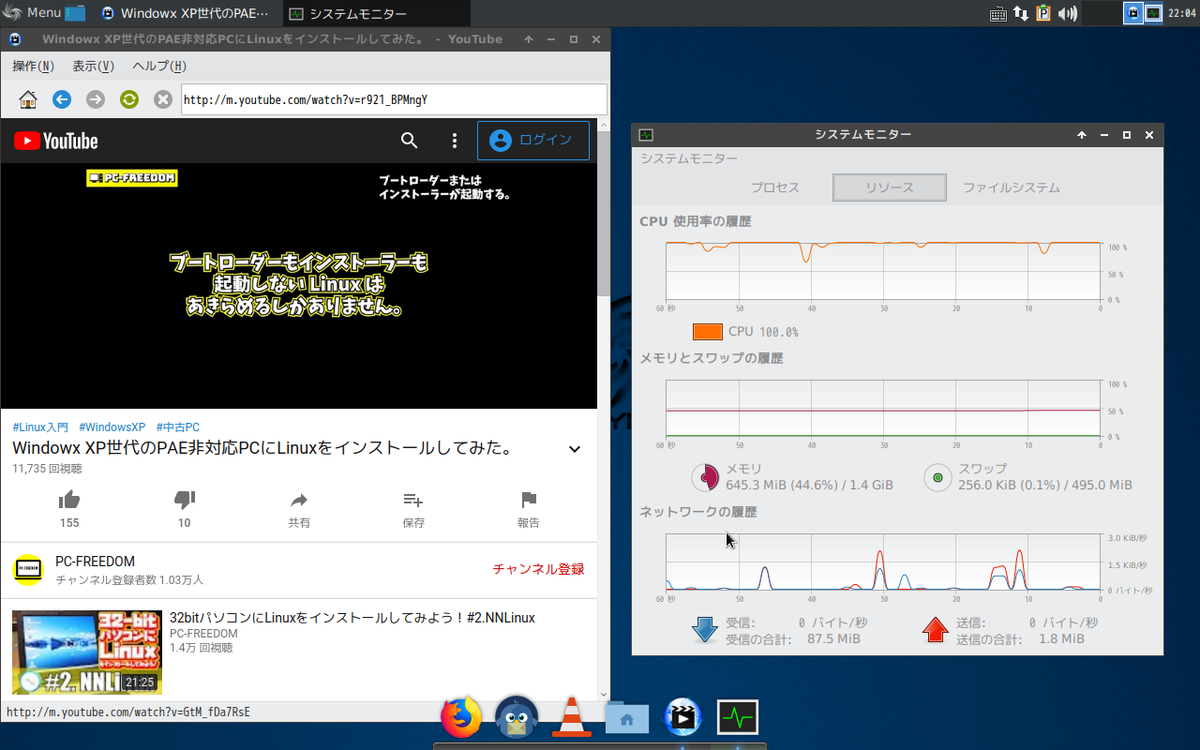
Task: Open the #中古PC hashtag link
Action: (x=178, y=427)
